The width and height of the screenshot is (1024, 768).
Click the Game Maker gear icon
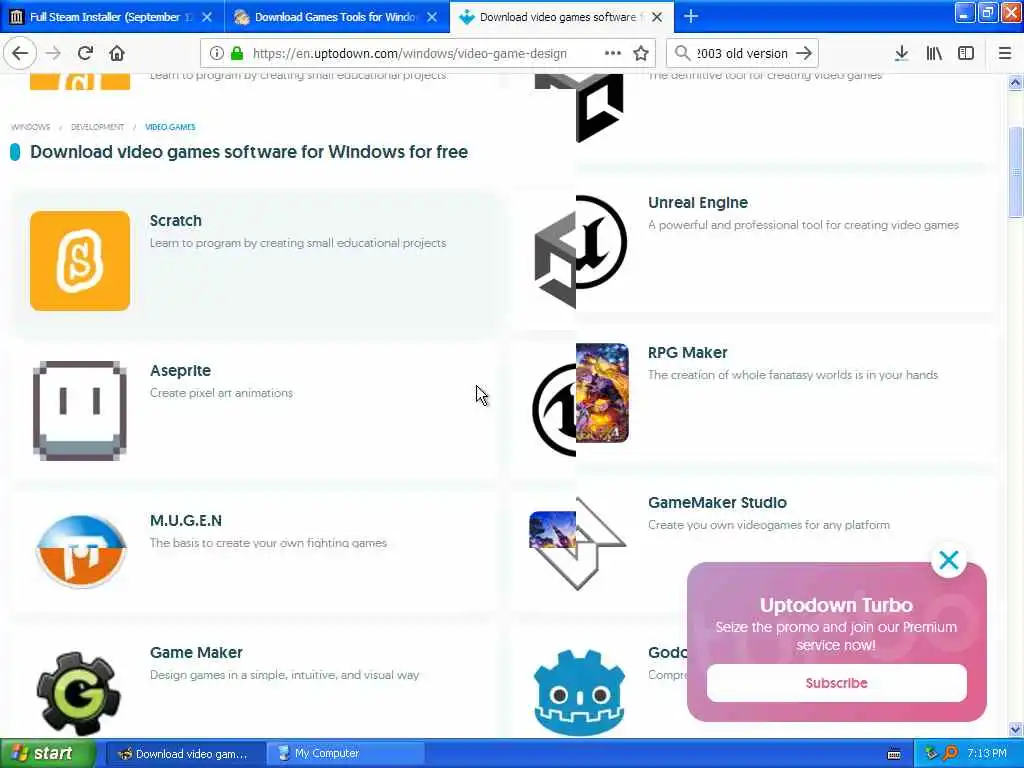[78, 694]
